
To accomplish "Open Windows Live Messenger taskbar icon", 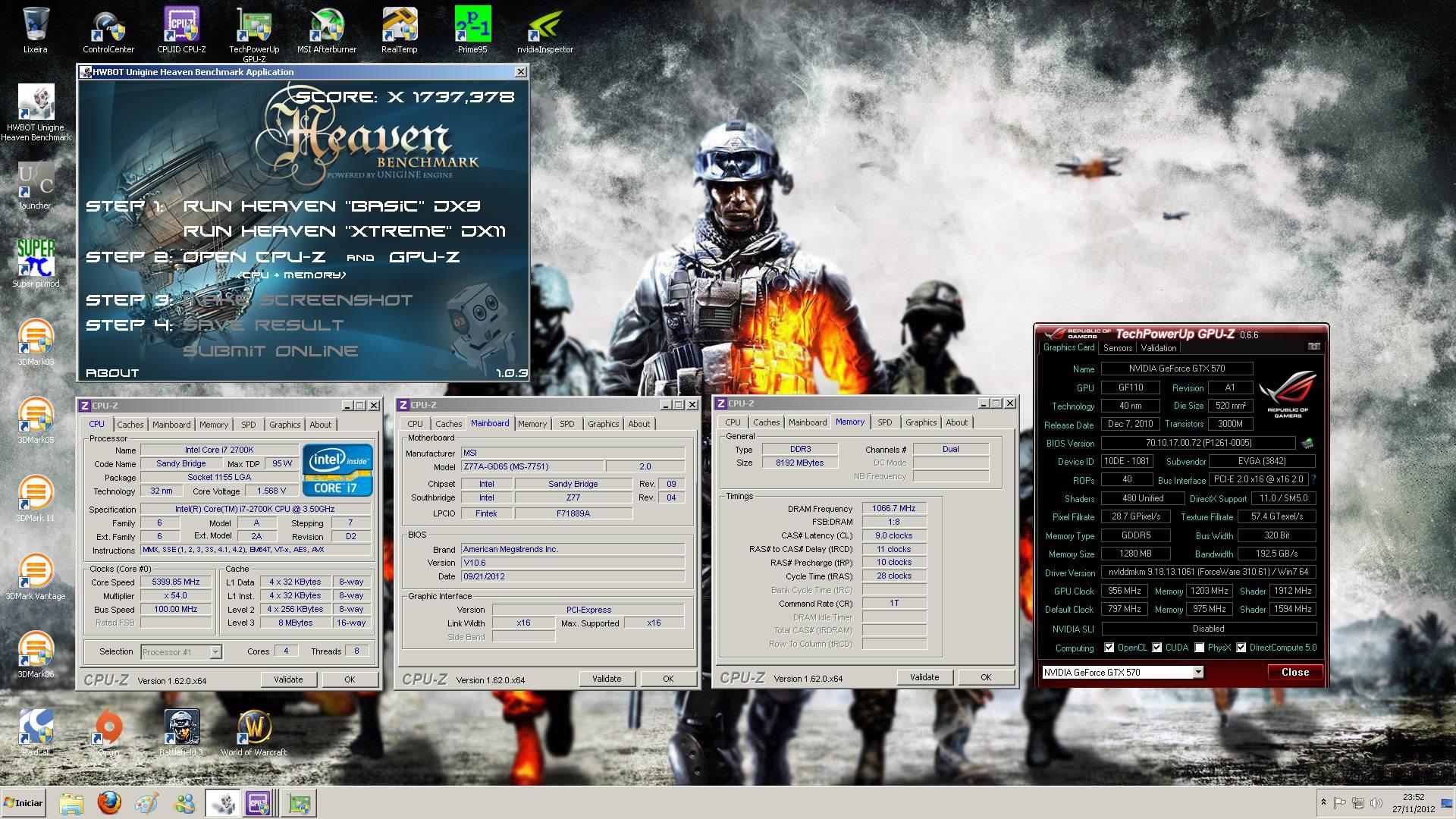I will (x=185, y=802).
